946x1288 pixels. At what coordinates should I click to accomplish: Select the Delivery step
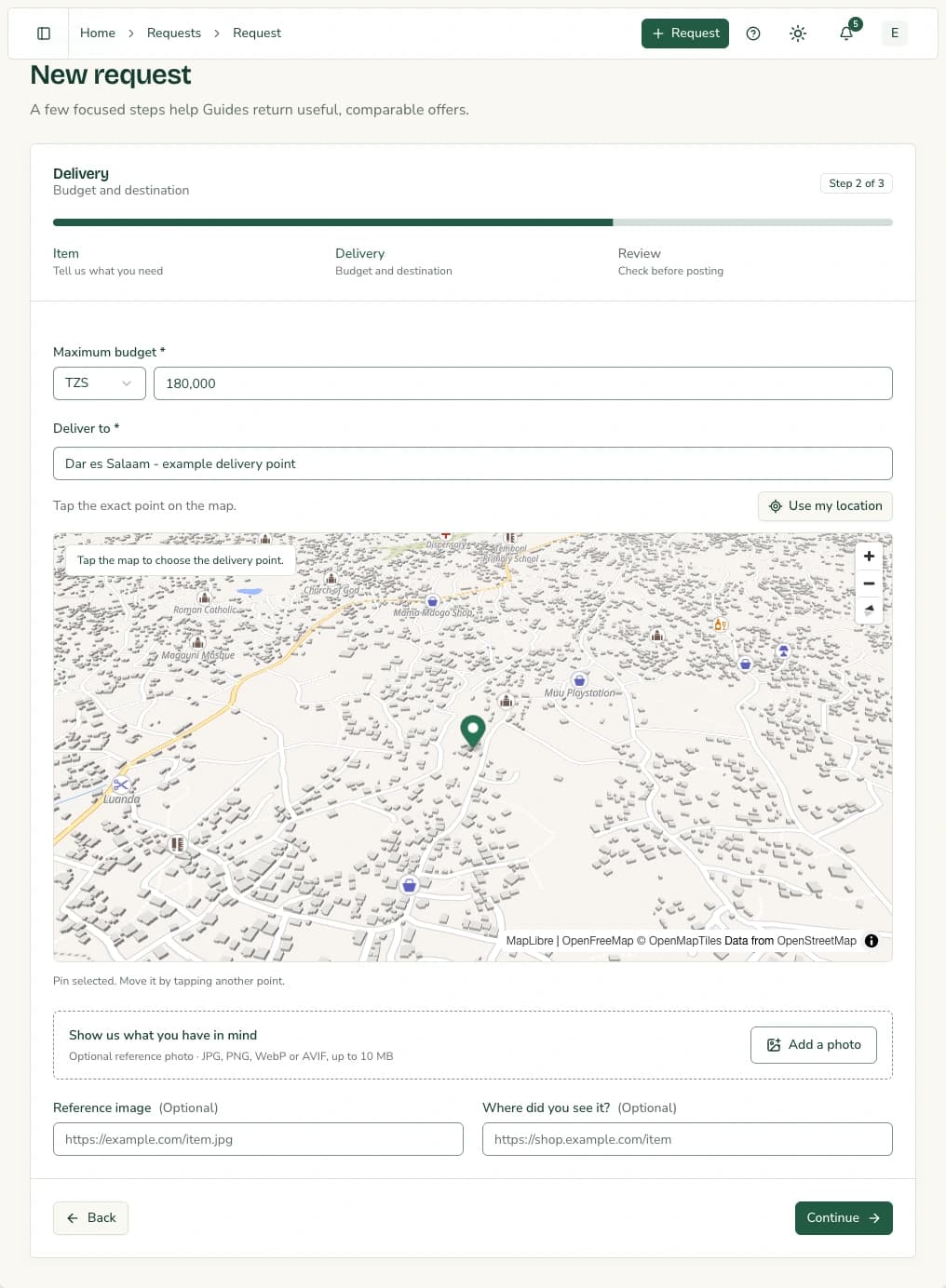(394, 262)
